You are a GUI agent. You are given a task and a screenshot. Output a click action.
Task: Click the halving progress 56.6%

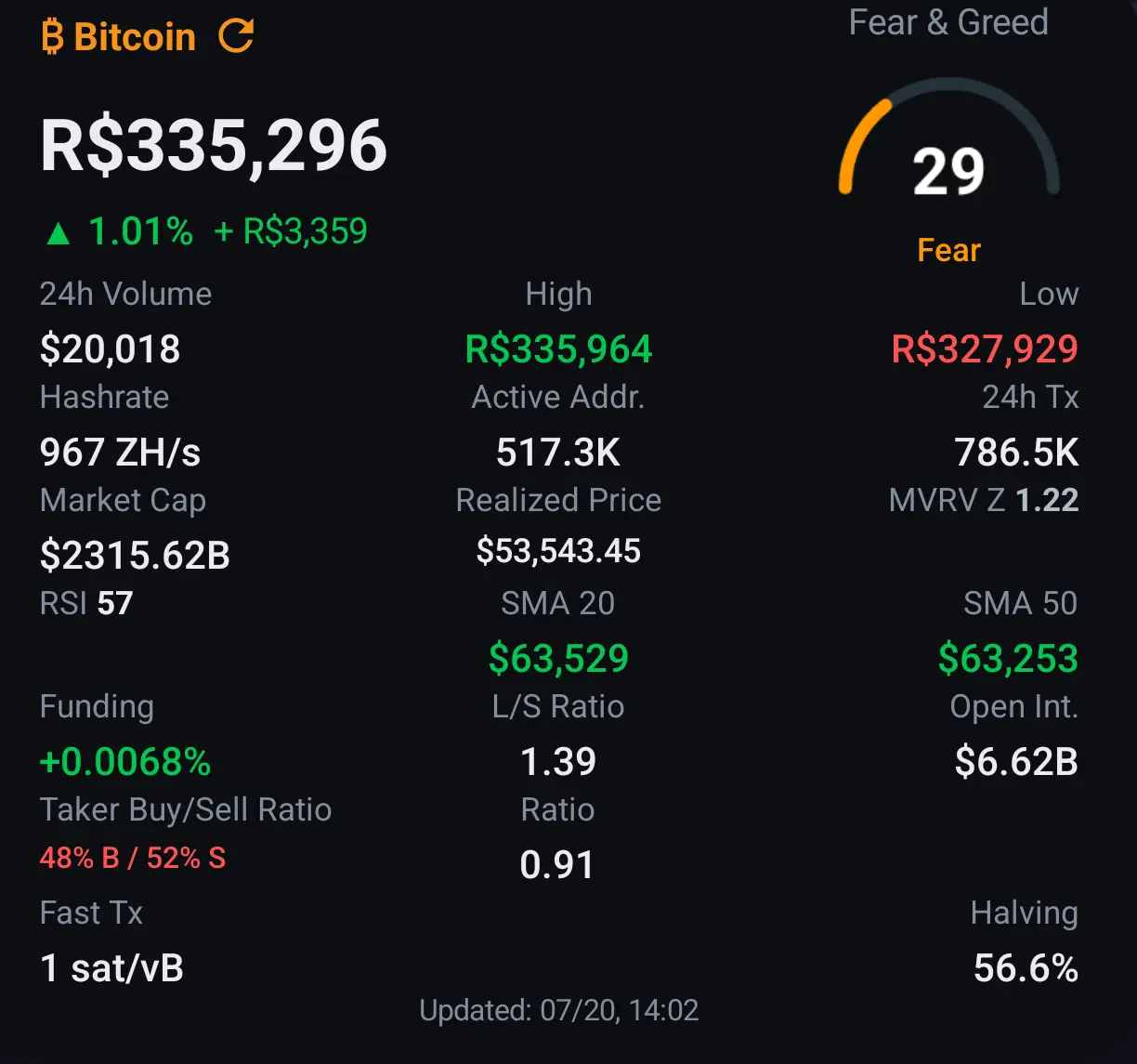coord(1026,968)
